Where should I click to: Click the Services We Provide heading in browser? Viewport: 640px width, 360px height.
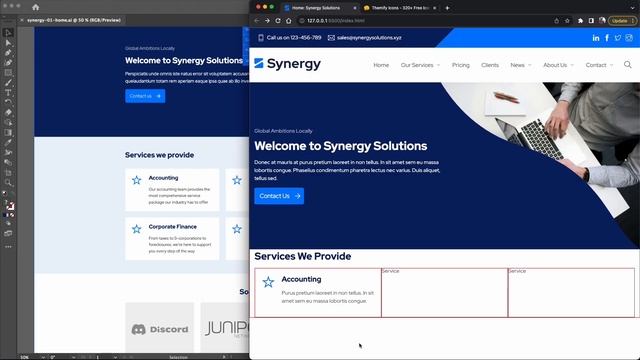302,256
